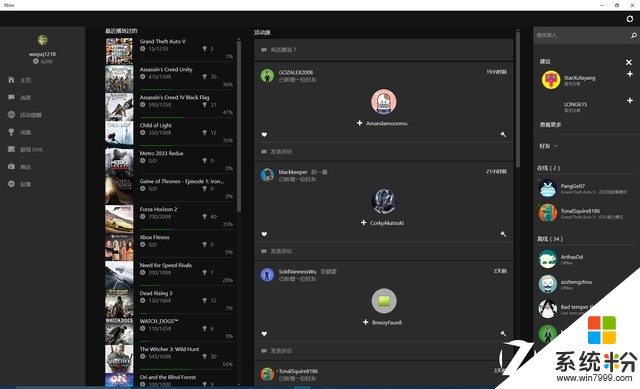Click the refresh icon at top right
This screenshot has height=389, width=640.
(x=630, y=19)
